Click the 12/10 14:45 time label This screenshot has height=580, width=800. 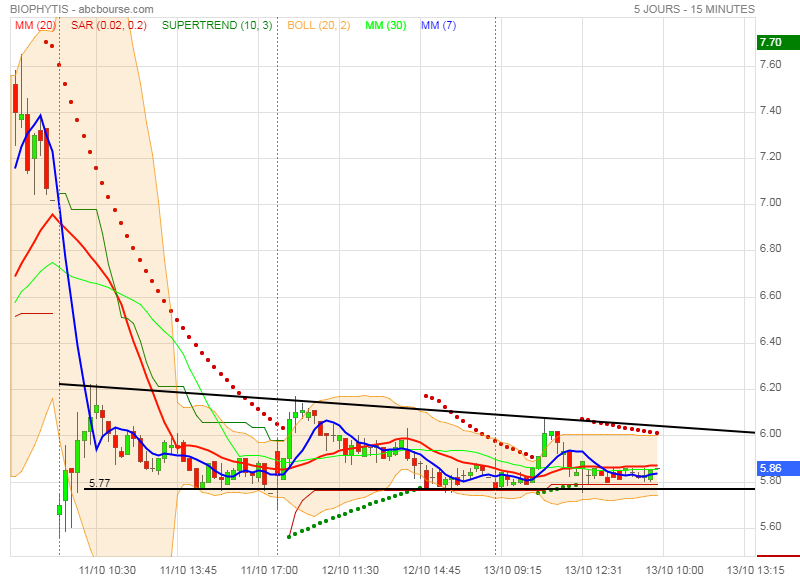pos(432,570)
